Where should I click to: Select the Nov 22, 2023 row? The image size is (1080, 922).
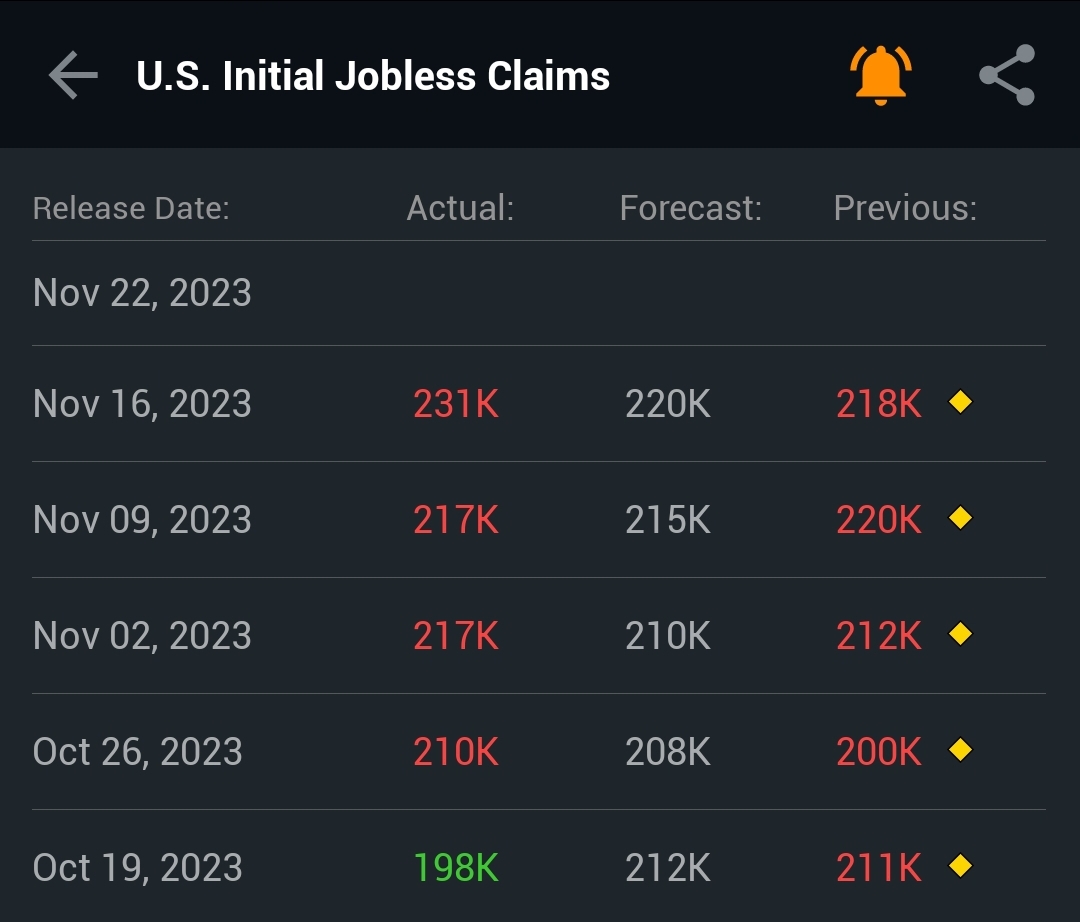539,293
